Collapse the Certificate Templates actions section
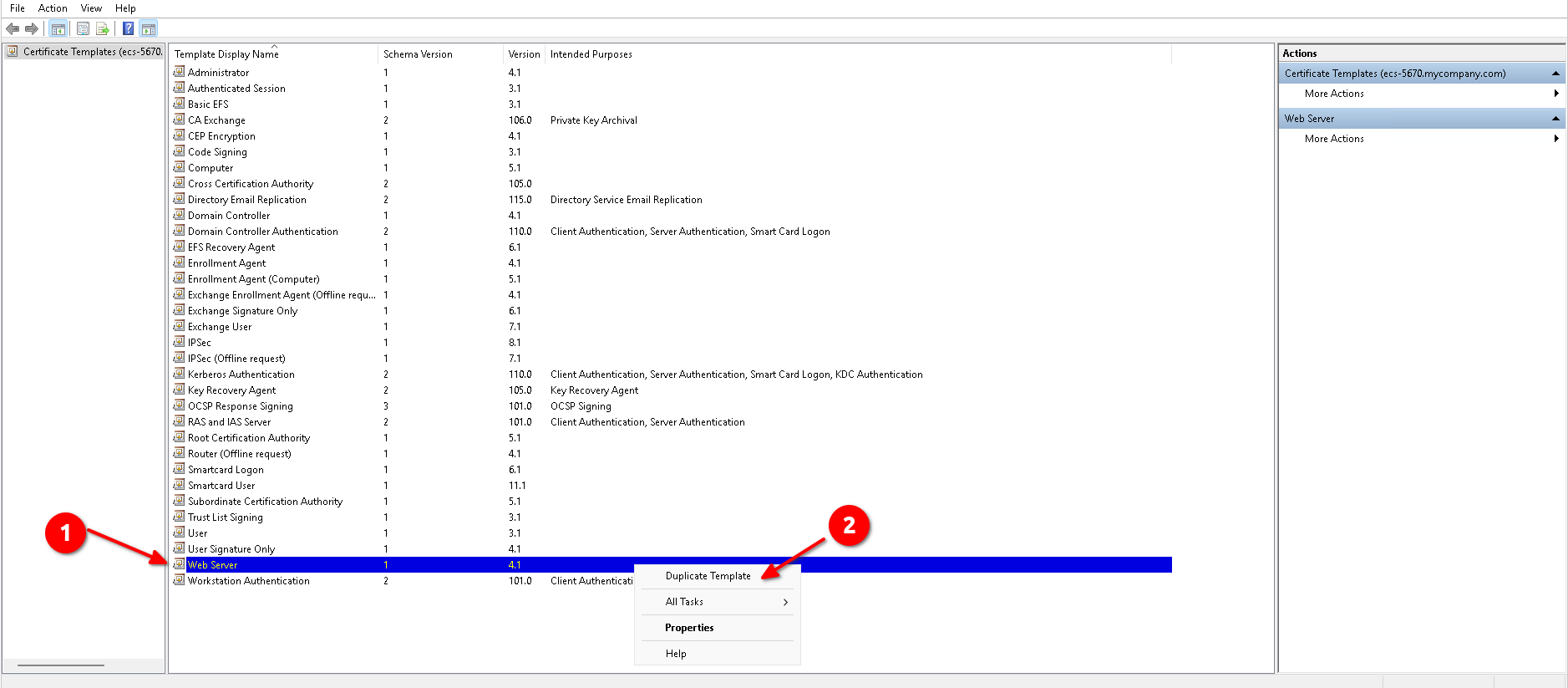The height and width of the screenshot is (688, 1568). (x=1555, y=74)
